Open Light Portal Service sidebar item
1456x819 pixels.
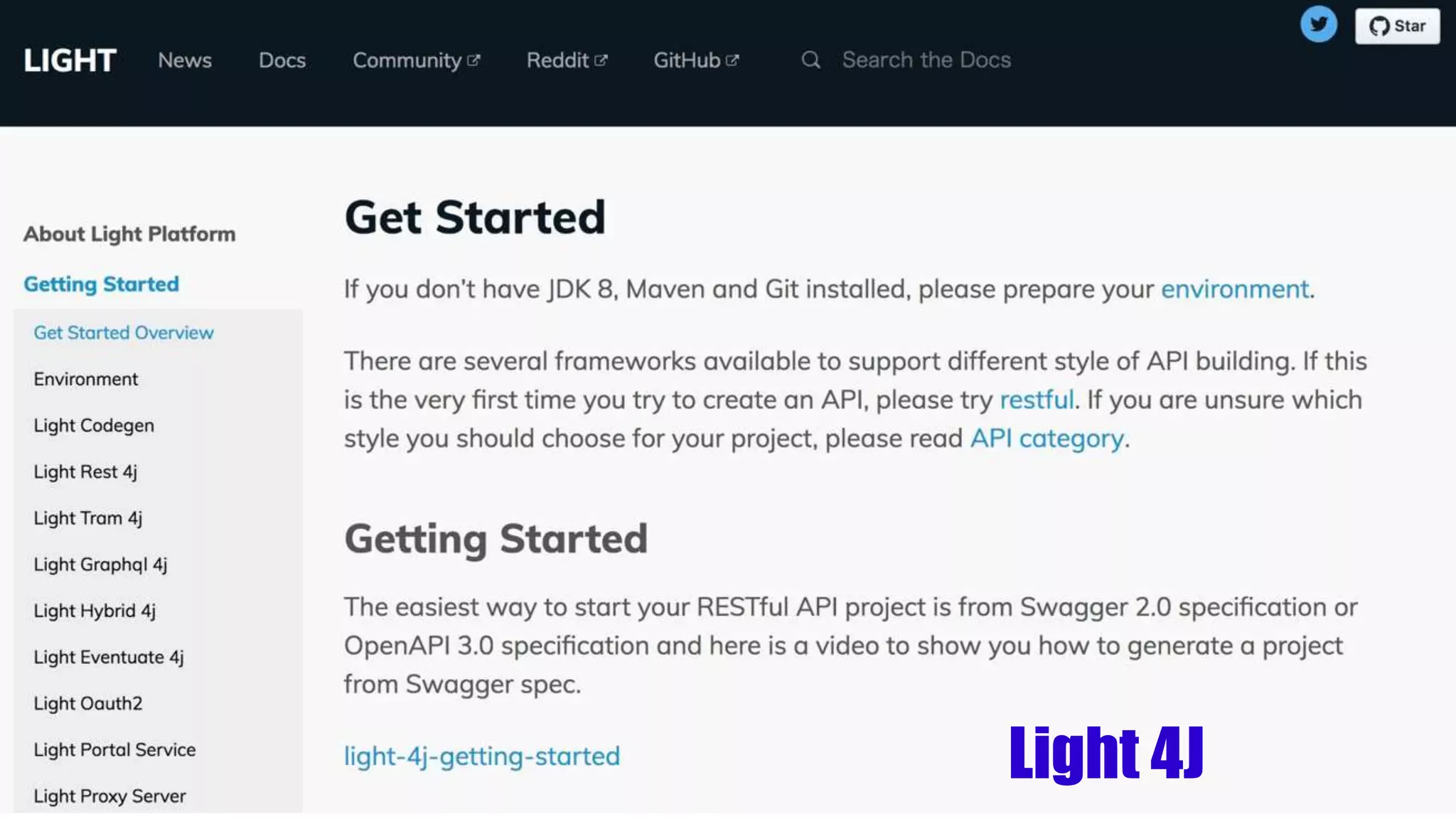point(114,749)
